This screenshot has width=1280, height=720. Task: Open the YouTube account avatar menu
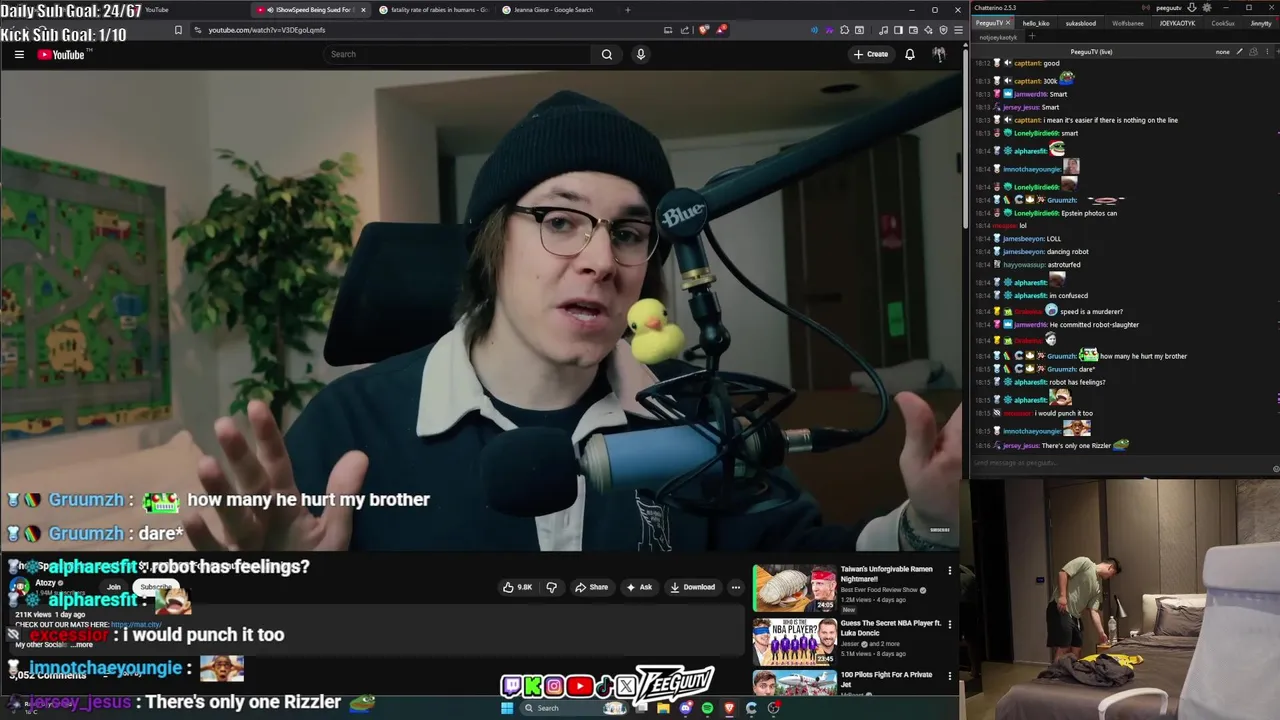[939, 54]
